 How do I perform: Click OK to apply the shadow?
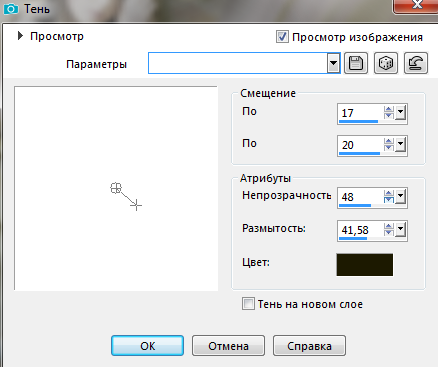[x=147, y=346]
